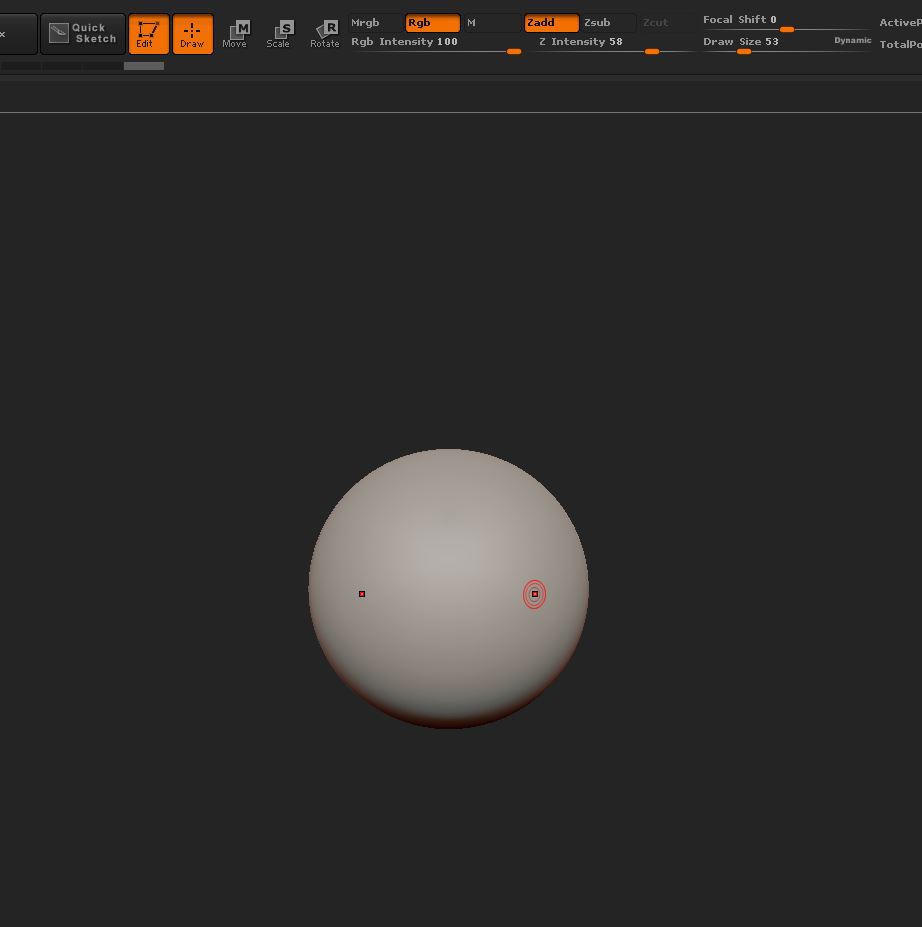Toggle Draw mode button

pyautogui.click(x=193, y=34)
